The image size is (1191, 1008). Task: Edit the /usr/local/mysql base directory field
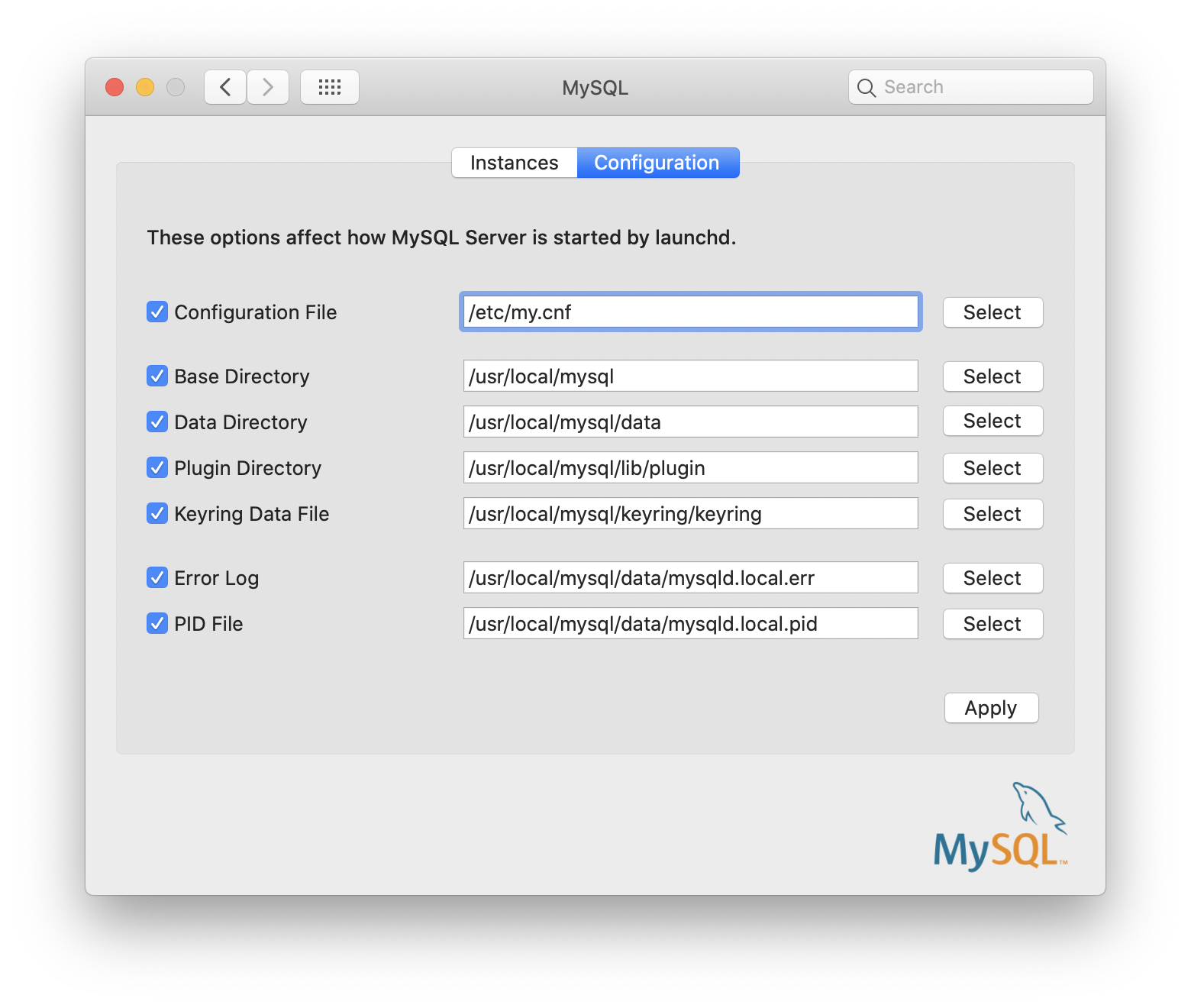point(690,376)
